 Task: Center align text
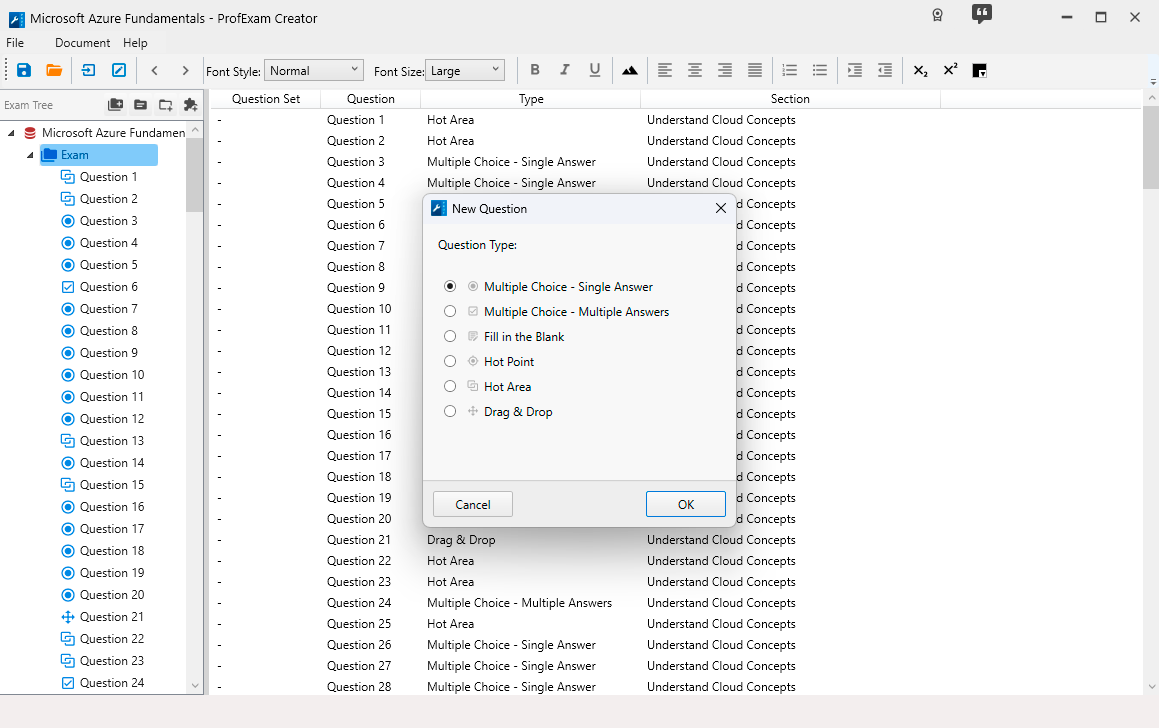pyautogui.click(x=695, y=70)
